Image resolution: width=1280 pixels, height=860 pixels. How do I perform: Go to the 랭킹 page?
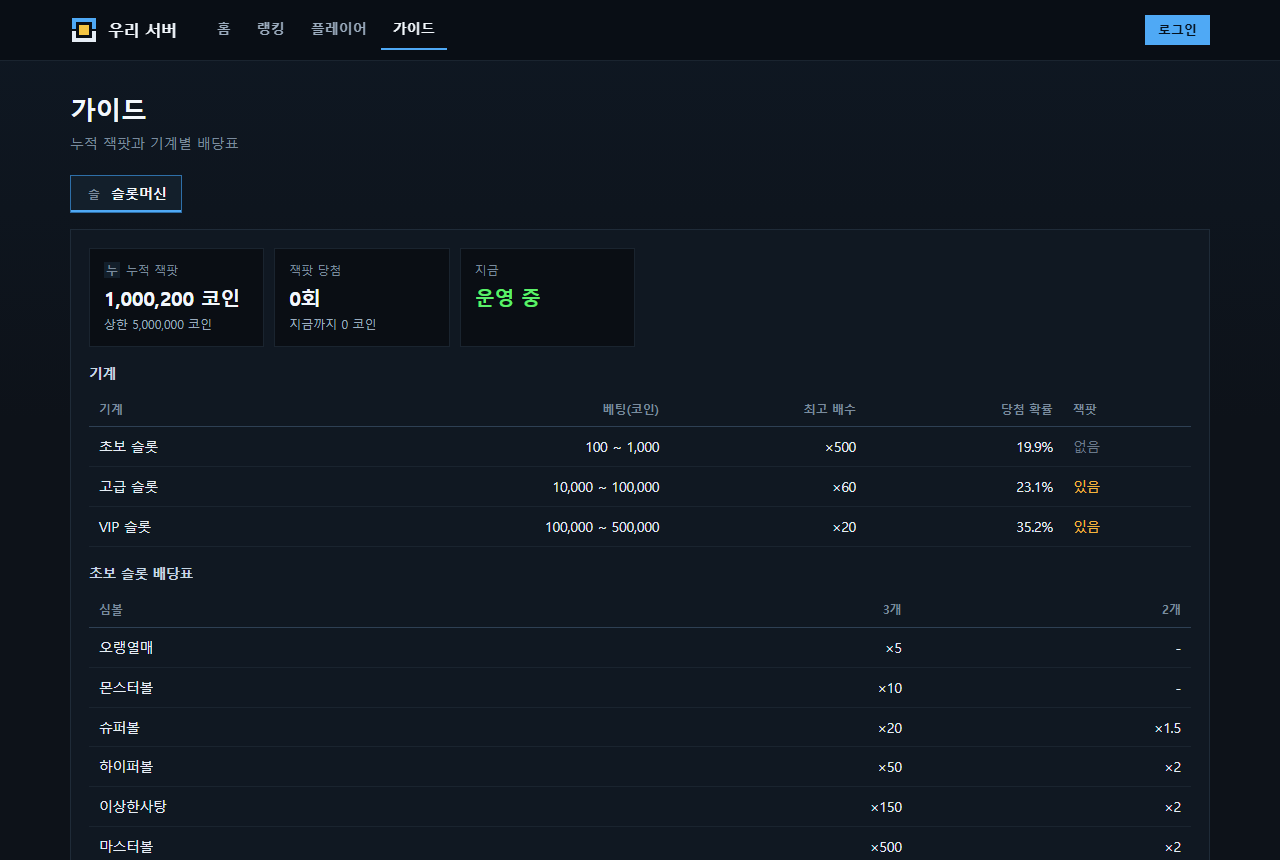[271, 29]
